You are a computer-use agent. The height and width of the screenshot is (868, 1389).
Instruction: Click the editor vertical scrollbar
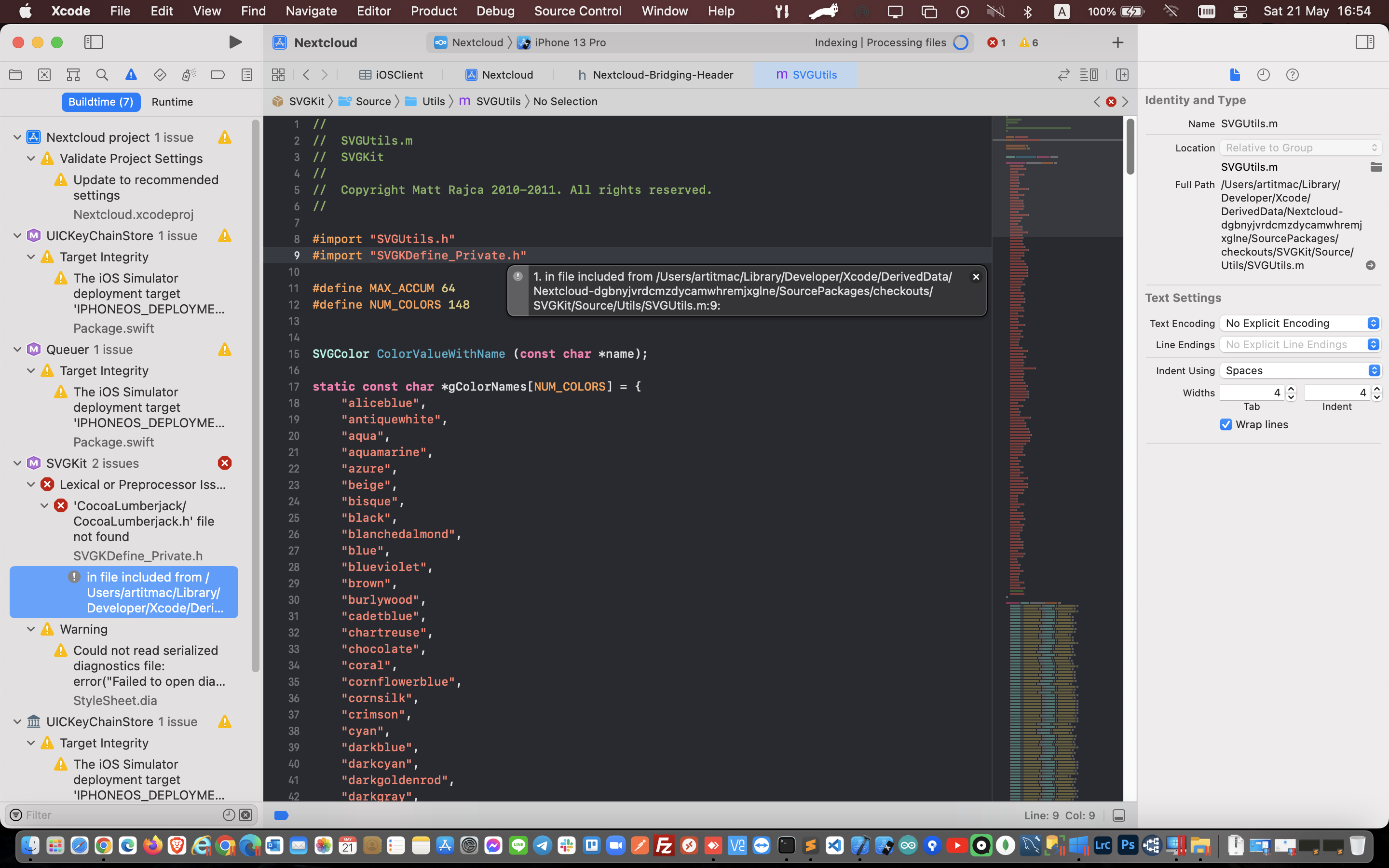tap(1130, 147)
